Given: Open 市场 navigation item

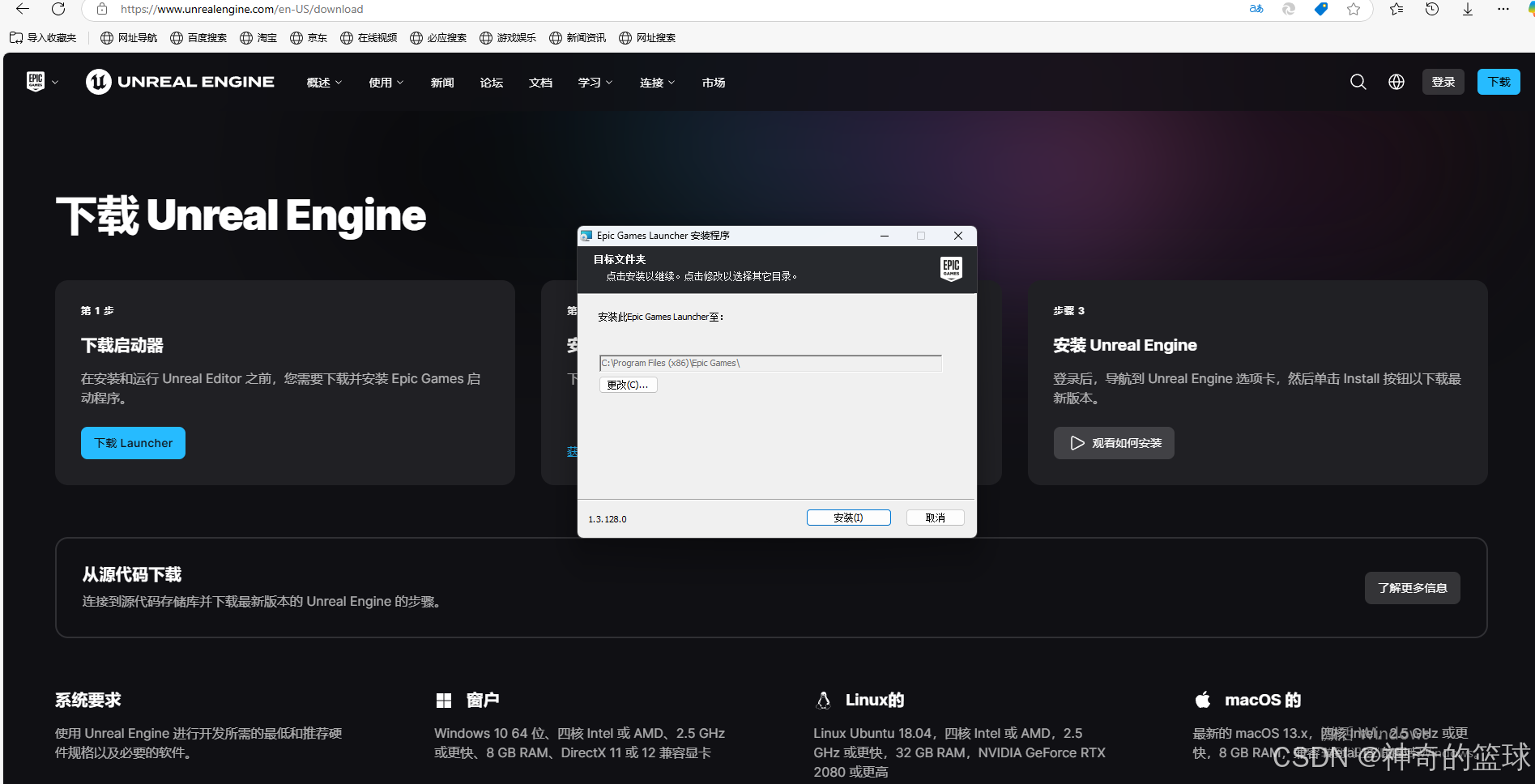Looking at the screenshot, I should click(714, 83).
